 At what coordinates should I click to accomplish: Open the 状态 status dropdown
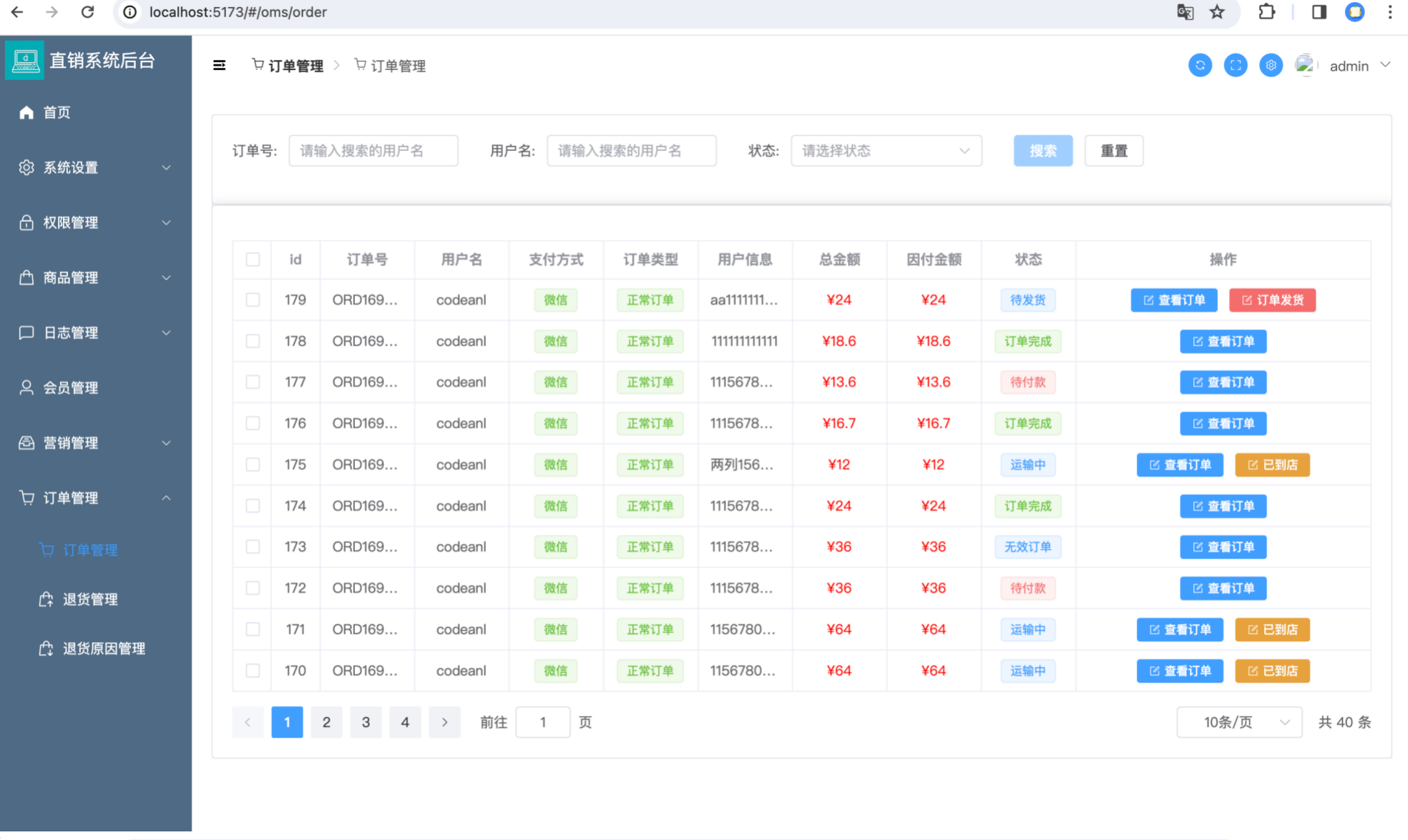point(886,151)
